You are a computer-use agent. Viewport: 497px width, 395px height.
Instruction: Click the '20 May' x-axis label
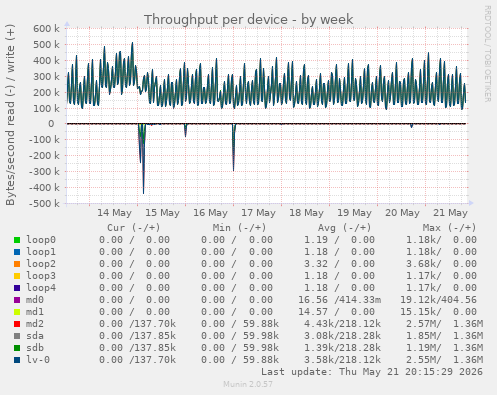click(x=402, y=213)
